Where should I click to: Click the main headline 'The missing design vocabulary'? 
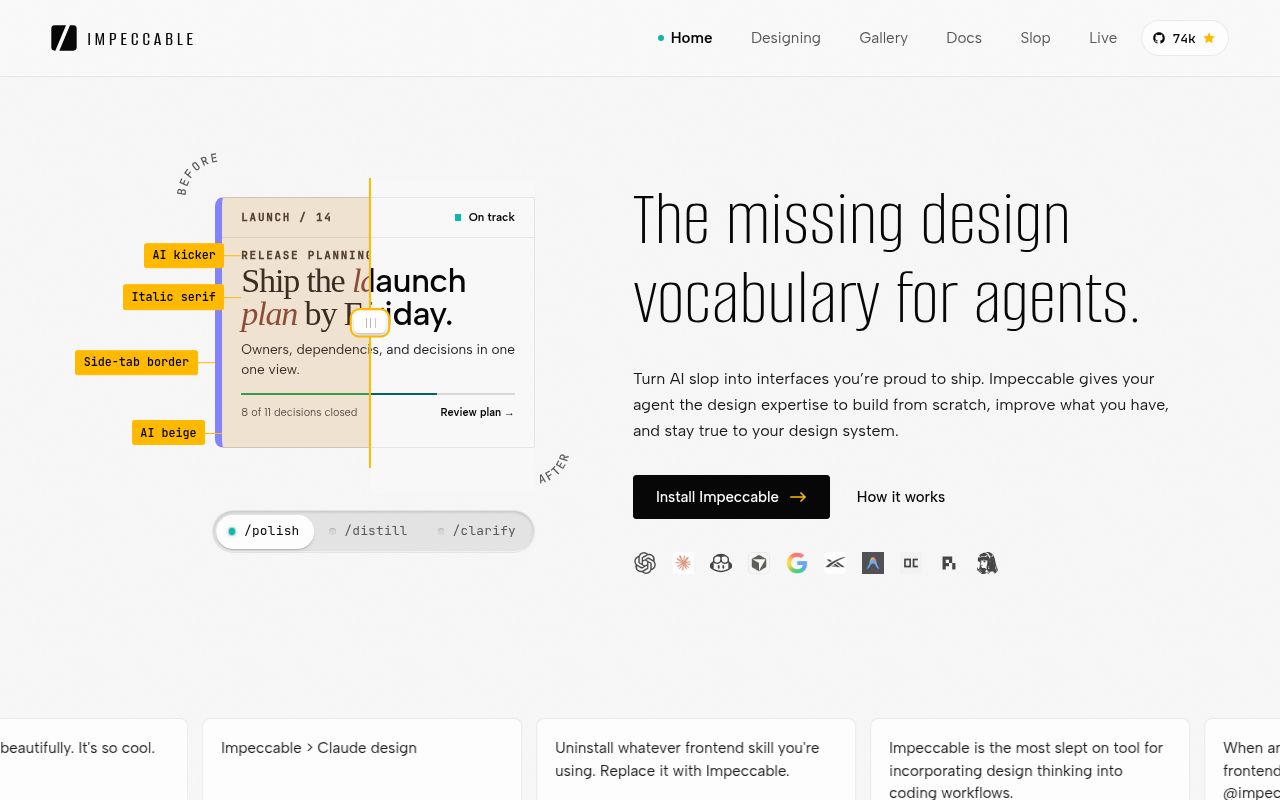[887, 260]
